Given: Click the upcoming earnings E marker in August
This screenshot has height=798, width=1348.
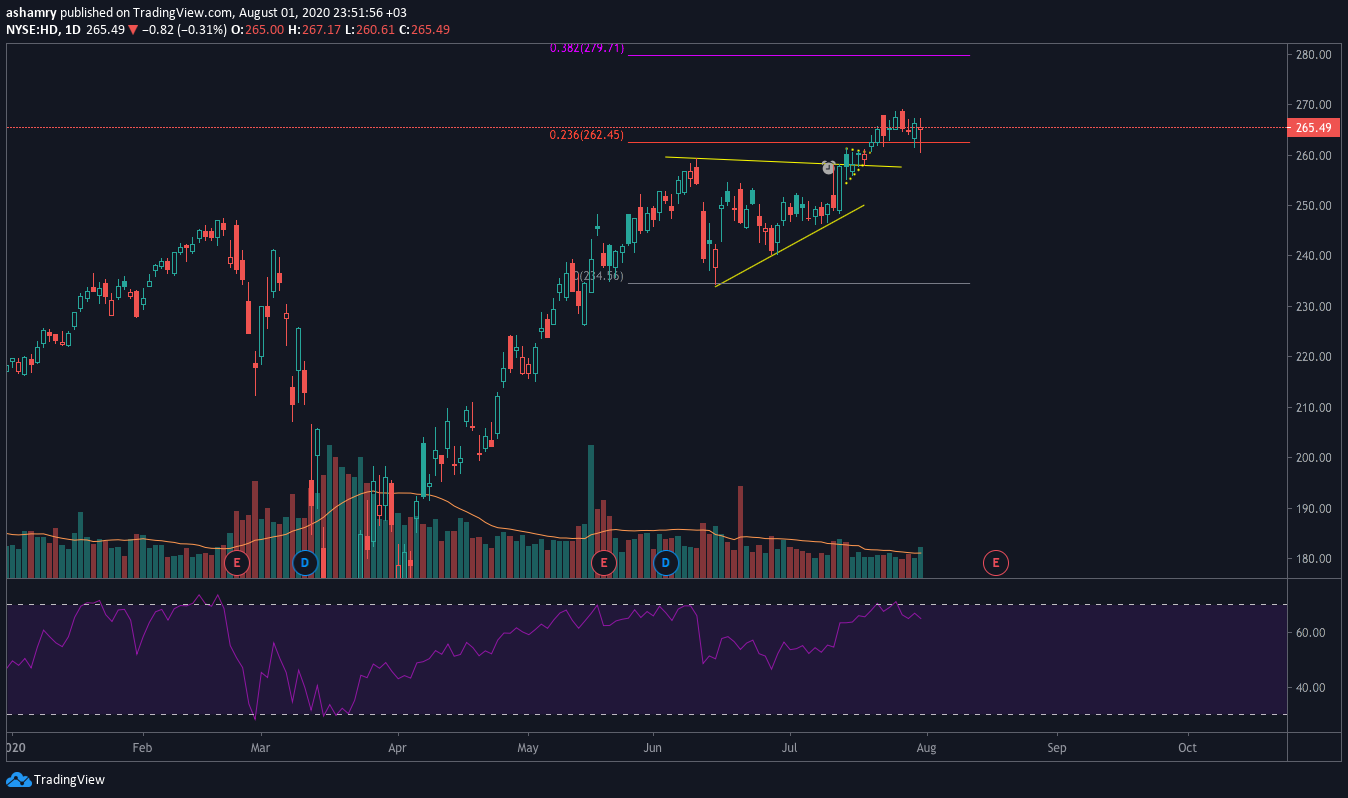Looking at the screenshot, I should (x=995, y=563).
